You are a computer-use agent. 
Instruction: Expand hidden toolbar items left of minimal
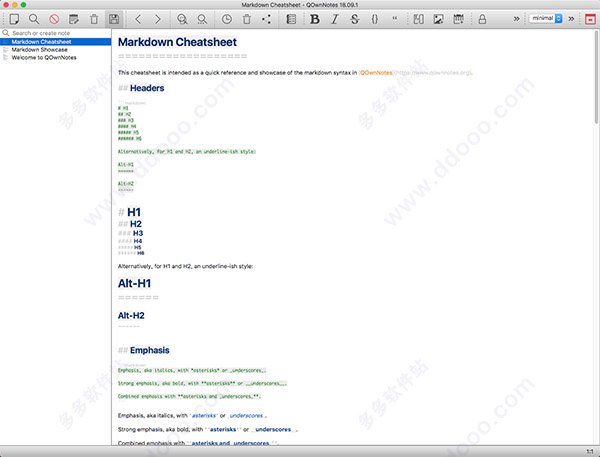[x=517, y=18]
